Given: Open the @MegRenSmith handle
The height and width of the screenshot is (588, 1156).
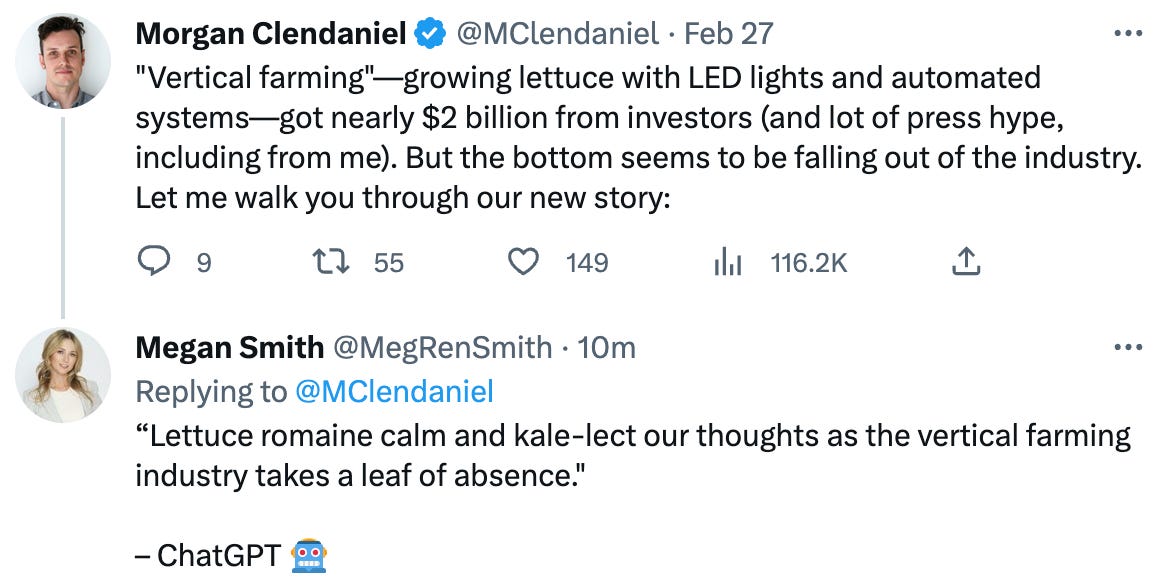Looking at the screenshot, I should coord(442,348).
